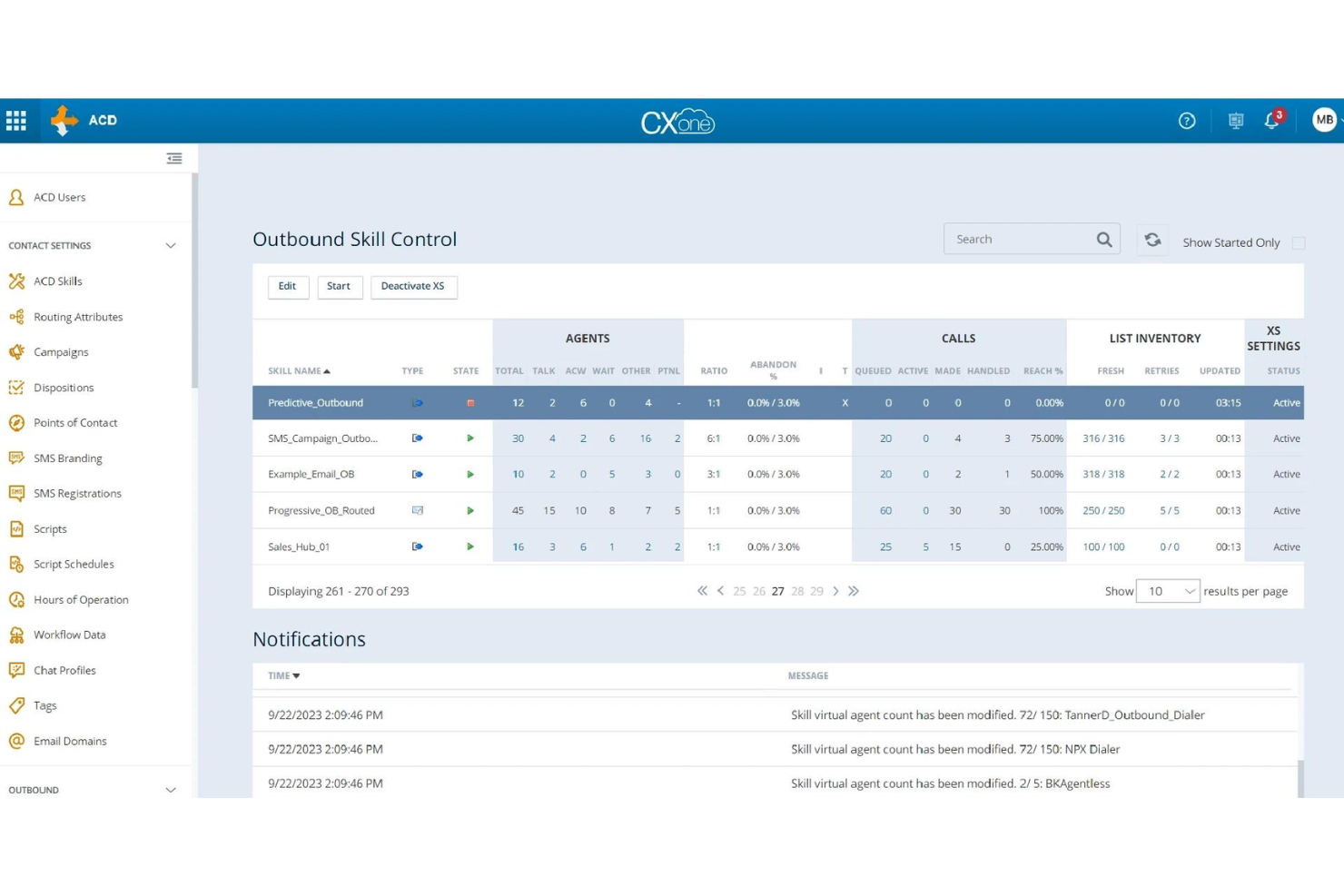The width and height of the screenshot is (1344, 896).
Task: Collapse the Contact Settings section
Action: 171,246
